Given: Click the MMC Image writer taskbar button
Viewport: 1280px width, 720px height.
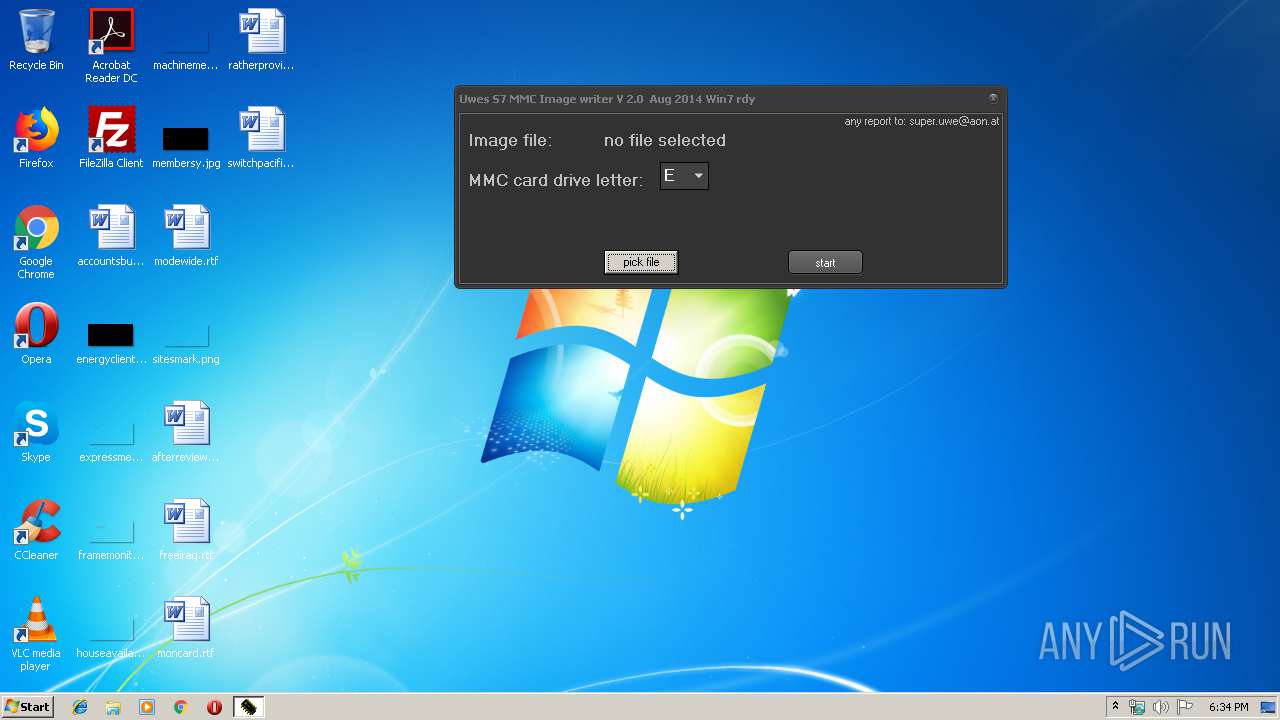Looking at the screenshot, I should pos(248,707).
